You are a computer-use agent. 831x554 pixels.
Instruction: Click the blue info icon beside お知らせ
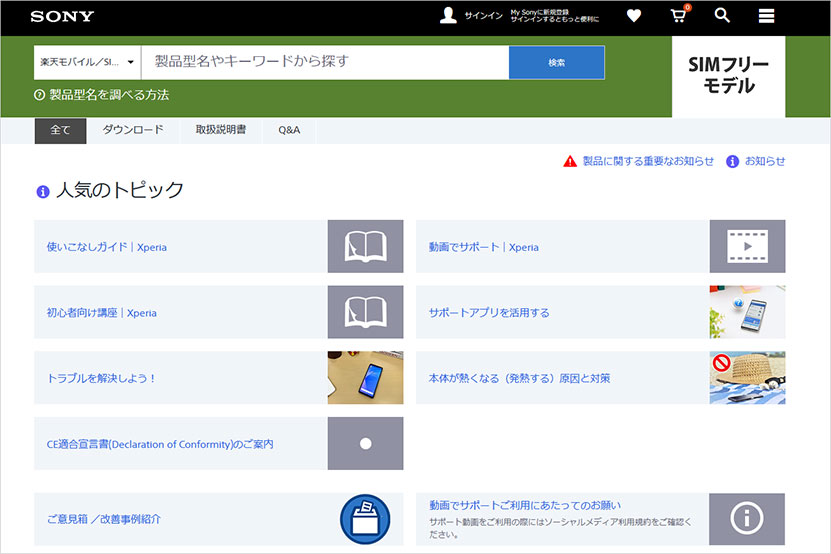732,161
